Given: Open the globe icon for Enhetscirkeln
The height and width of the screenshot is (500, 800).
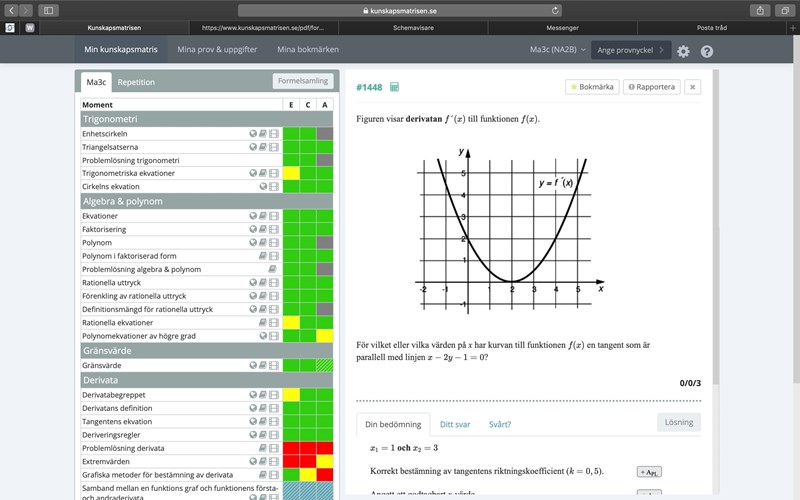Looking at the screenshot, I should [253, 133].
